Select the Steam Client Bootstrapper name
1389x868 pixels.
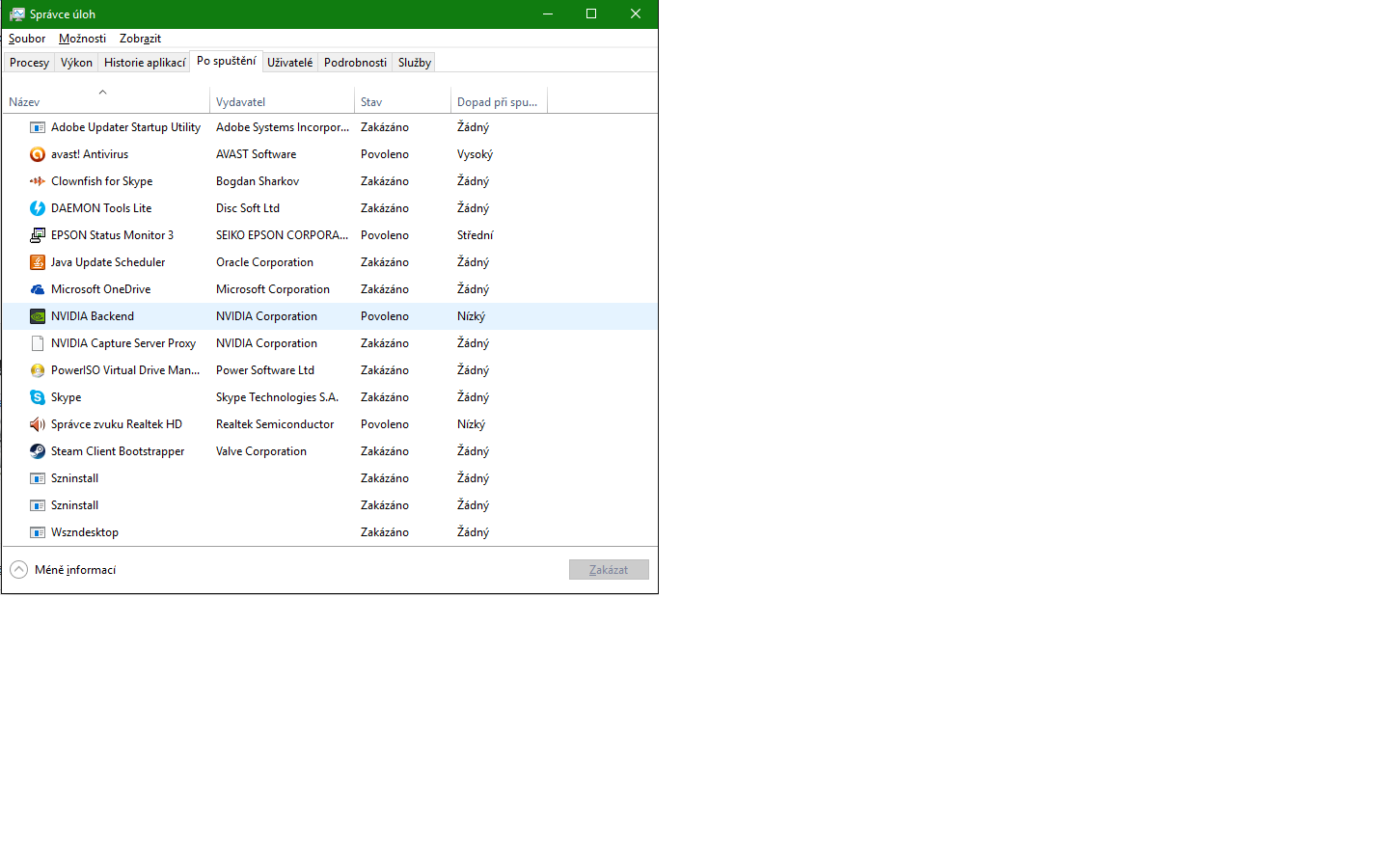coord(118,451)
